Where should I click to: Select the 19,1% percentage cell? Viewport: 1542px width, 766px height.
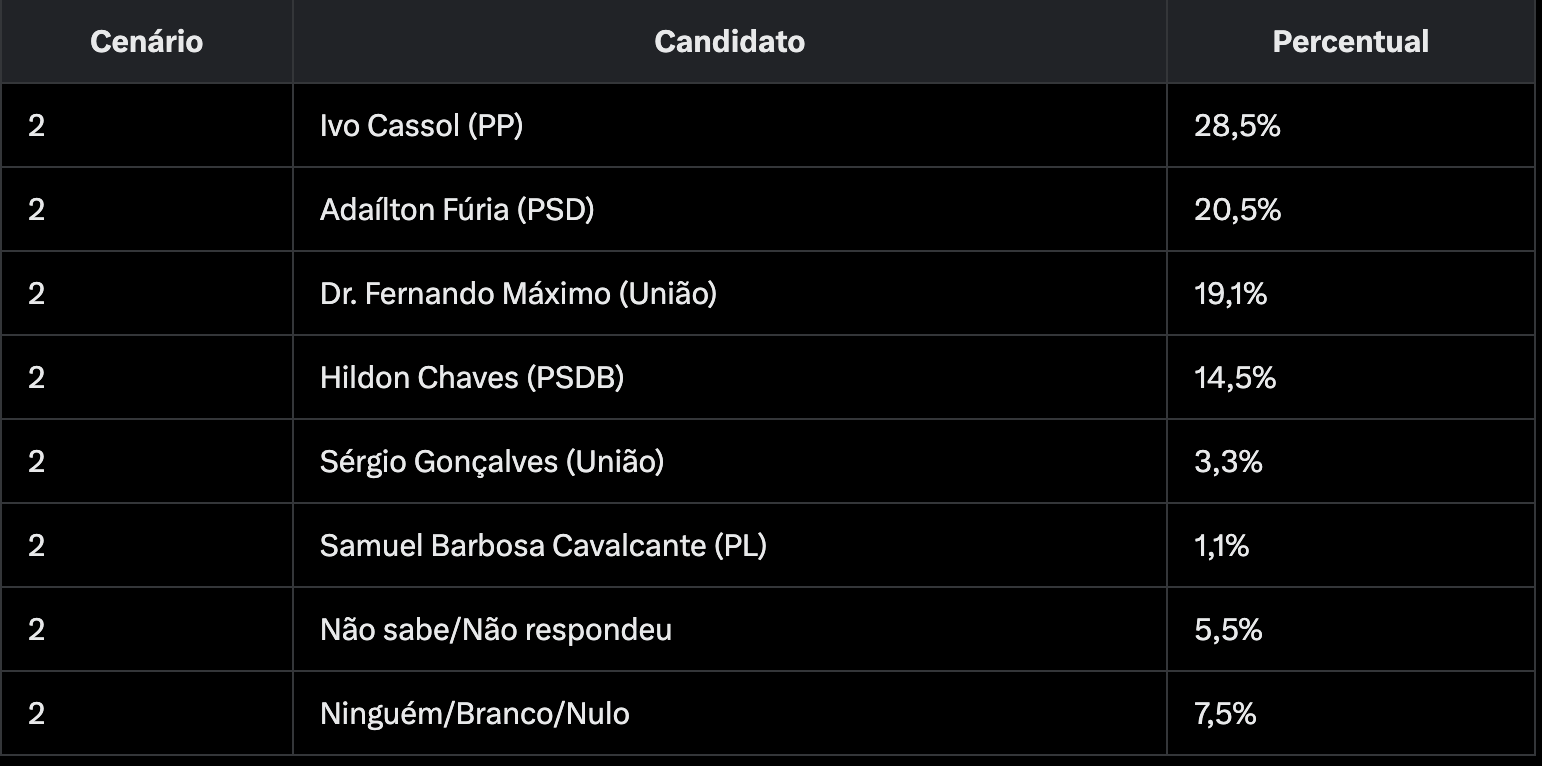(1230, 294)
